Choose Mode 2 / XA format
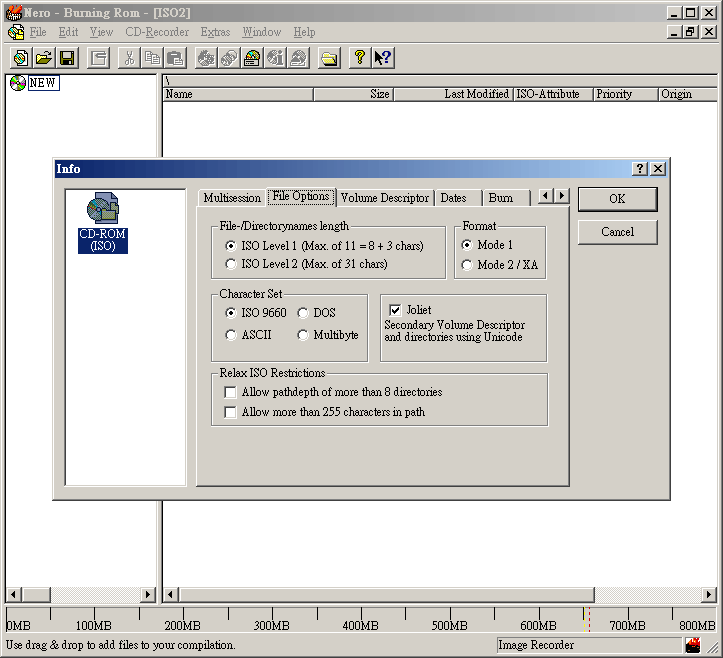 [x=499, y=265]
